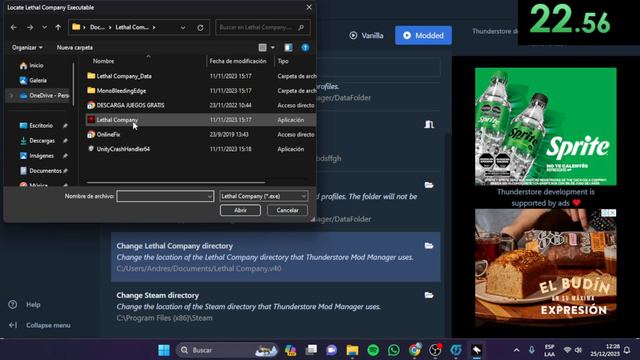This screenshot has width=640, height=360.
Task: Launch the game with Modded button
Action: pyautogui.click(x=423, y=36)
